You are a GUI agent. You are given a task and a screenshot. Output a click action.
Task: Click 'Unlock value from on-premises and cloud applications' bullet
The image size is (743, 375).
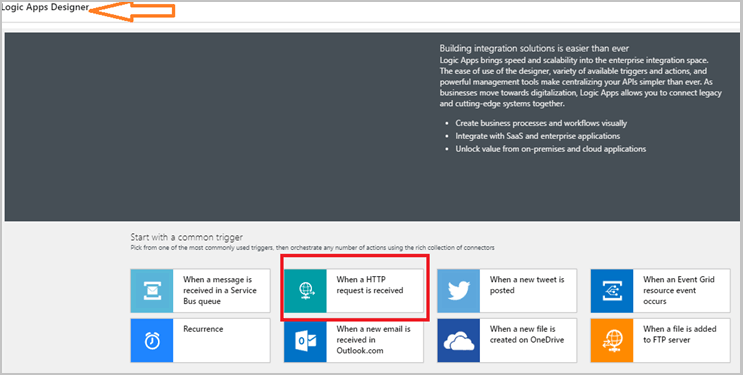[551, 149]
